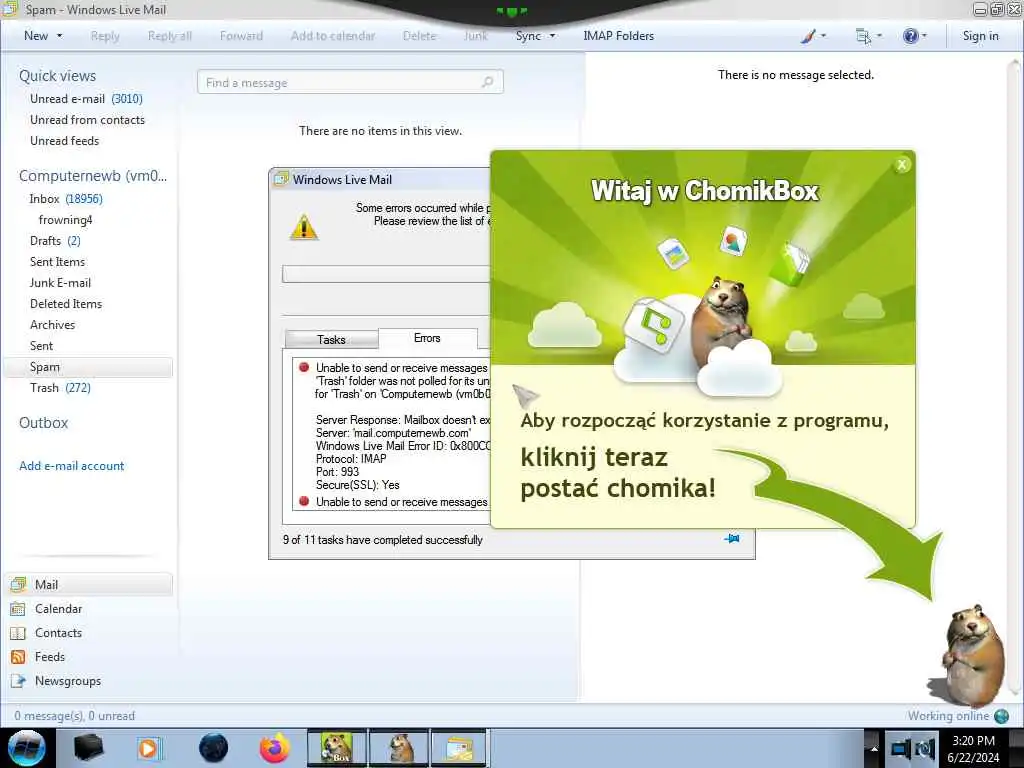This screenshot has height=768, width=1024.
Task: Open the frowning4 subfolder
Action: point(65,219)
